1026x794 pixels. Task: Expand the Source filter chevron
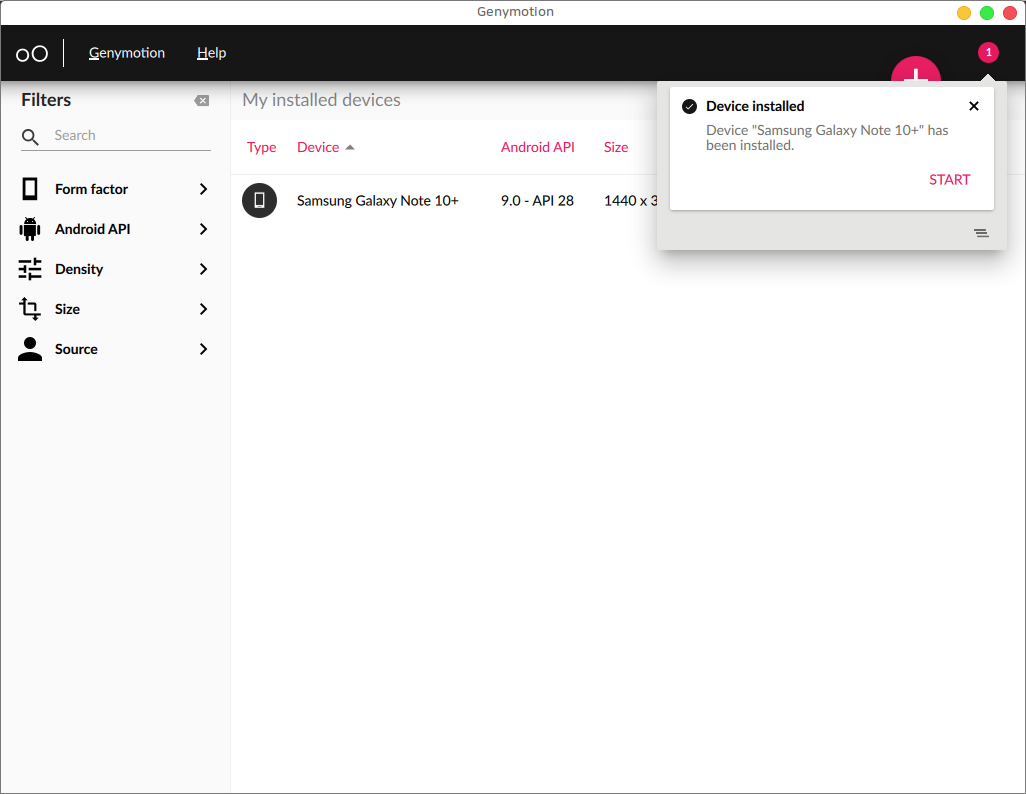(x=203, y=349)
